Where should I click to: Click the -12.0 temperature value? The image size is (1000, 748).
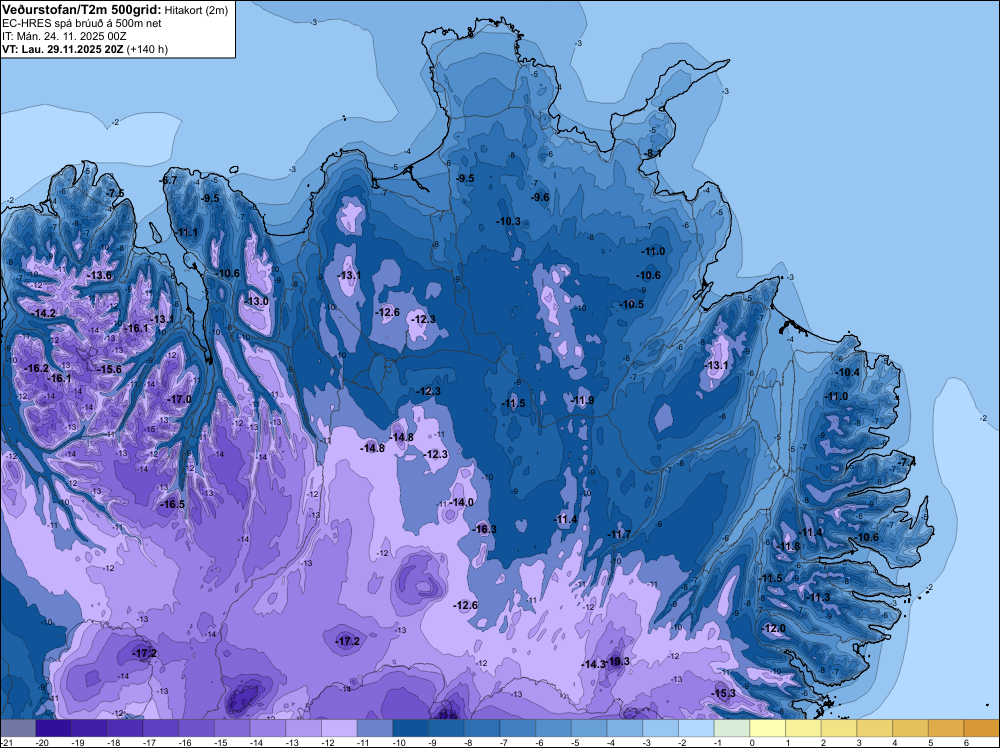pos(774,628)
